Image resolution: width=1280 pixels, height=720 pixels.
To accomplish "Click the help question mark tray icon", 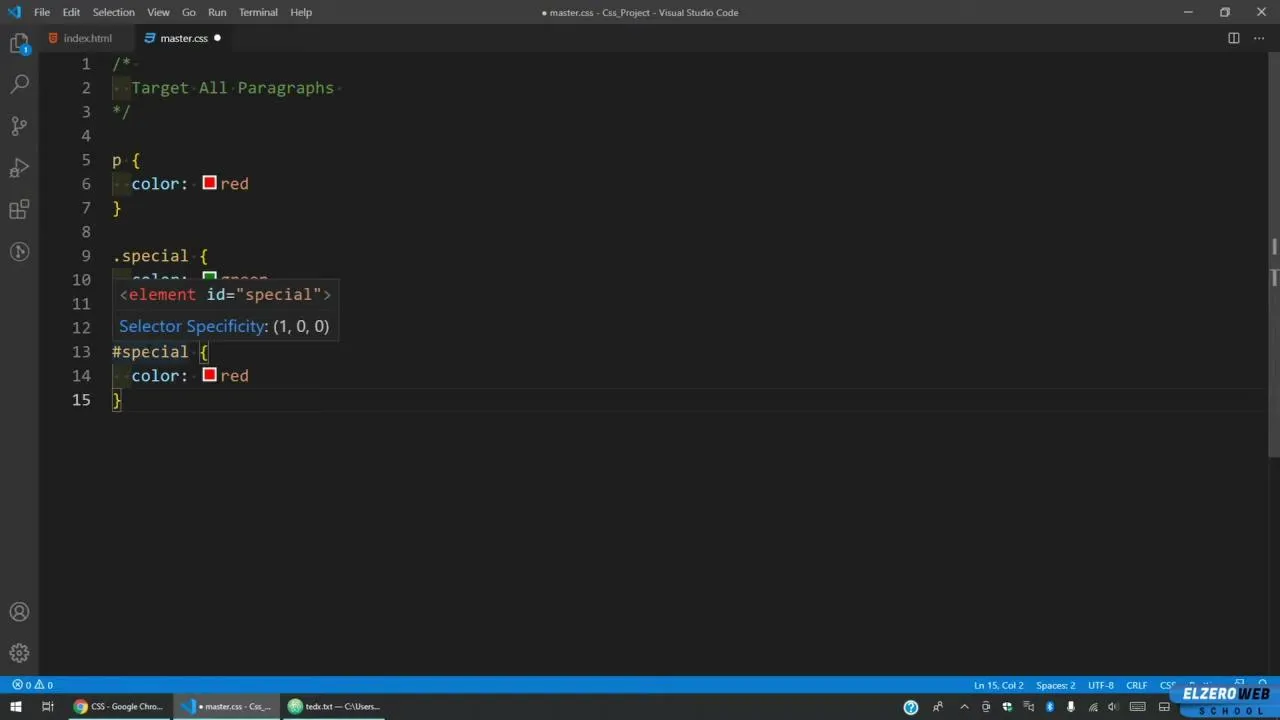I will tap(911, 707).
